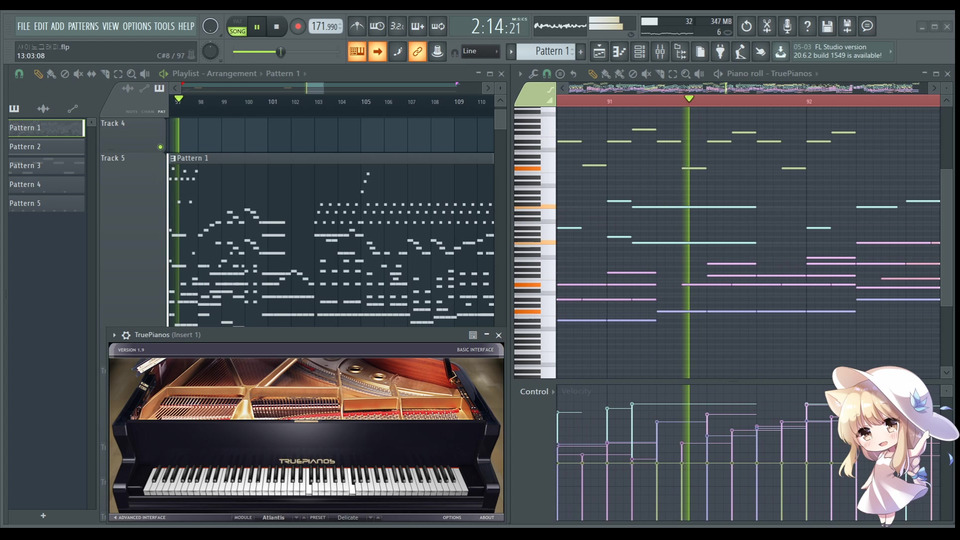Click the plus button next to Pattern 1
This screenshot has width=960, height=540.
tap(581, 51)
